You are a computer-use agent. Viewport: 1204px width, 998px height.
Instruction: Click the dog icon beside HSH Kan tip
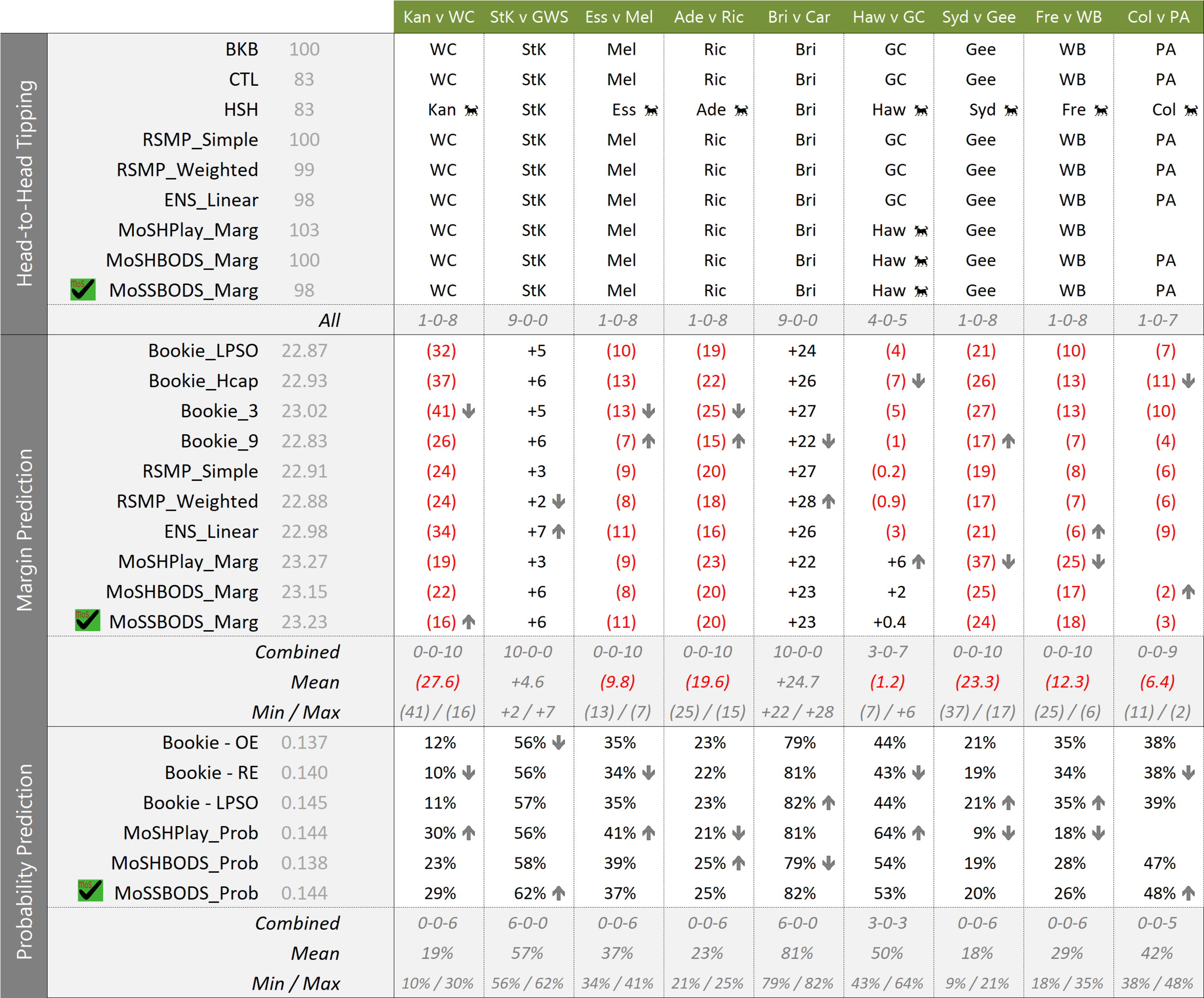(471, 110)
